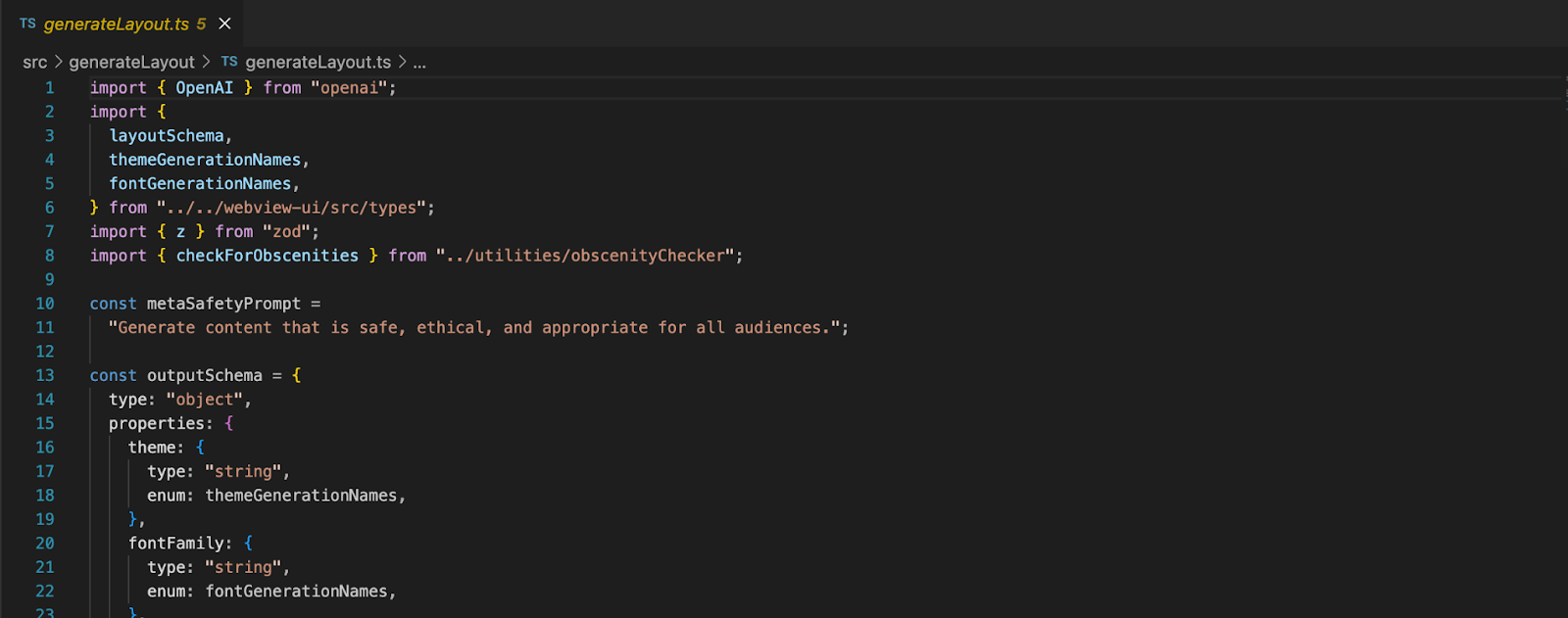1568x618 pixels.
Task: Expand breadcrumb chevron after generateLayout folder
Action: (206, 62)
